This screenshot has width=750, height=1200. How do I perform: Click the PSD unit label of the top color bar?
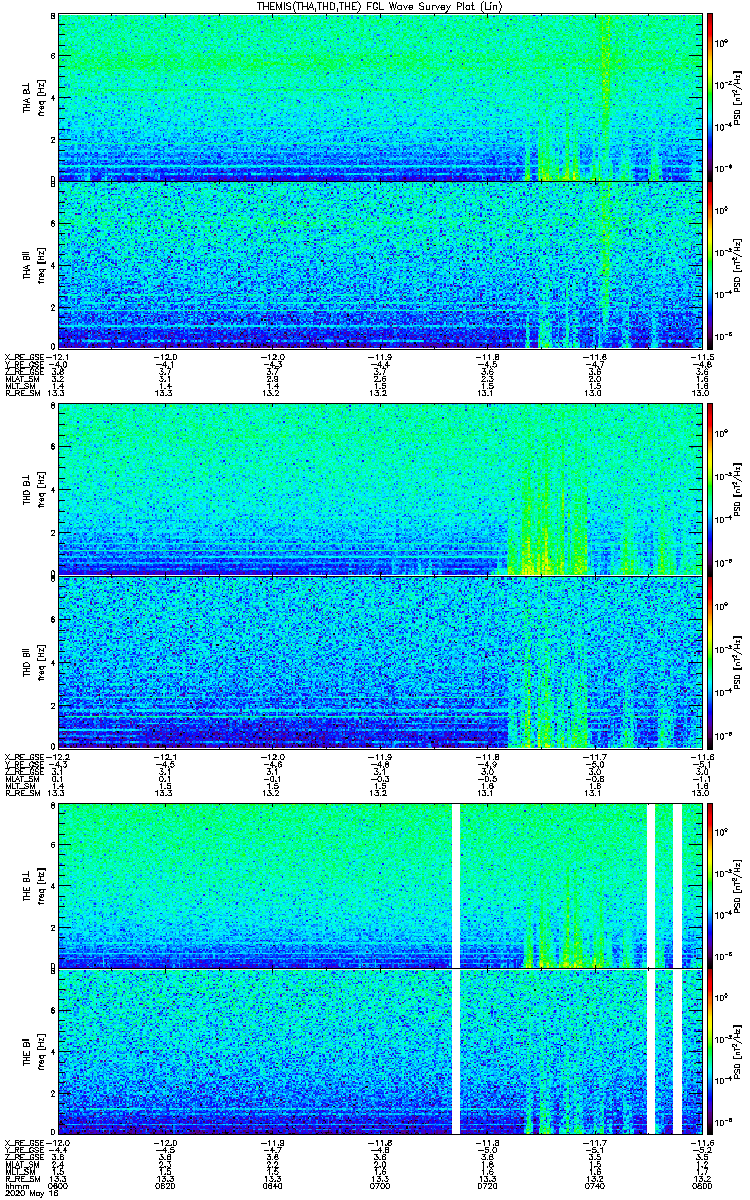coord(736,96)
